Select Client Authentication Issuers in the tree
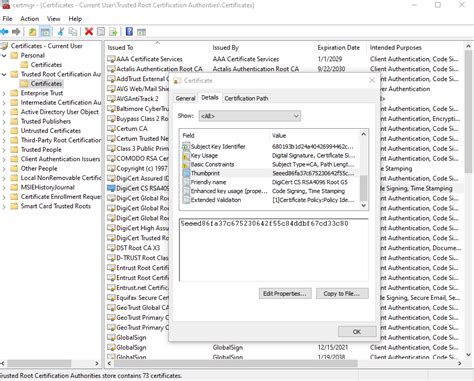 pos(60,159)
